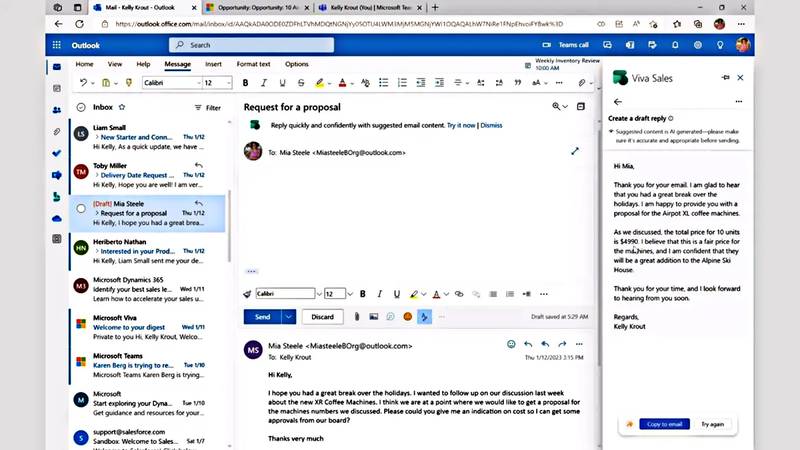Open To Do checkmark in sidebar
The height and width of the screenshot is (450, 800).
point(57,153)
